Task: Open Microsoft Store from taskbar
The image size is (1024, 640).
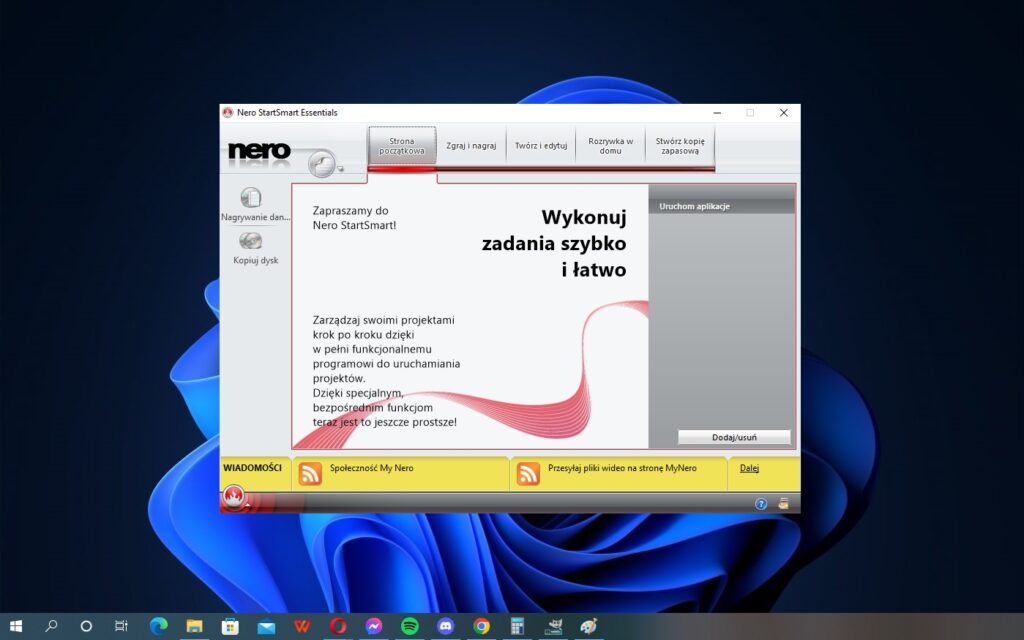Action: 230,626
